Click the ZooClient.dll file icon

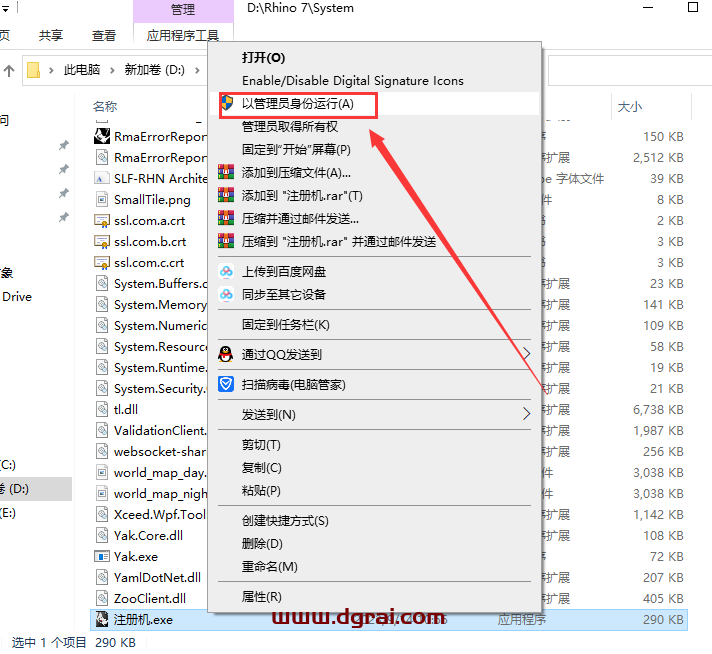[x=102, y=598]
